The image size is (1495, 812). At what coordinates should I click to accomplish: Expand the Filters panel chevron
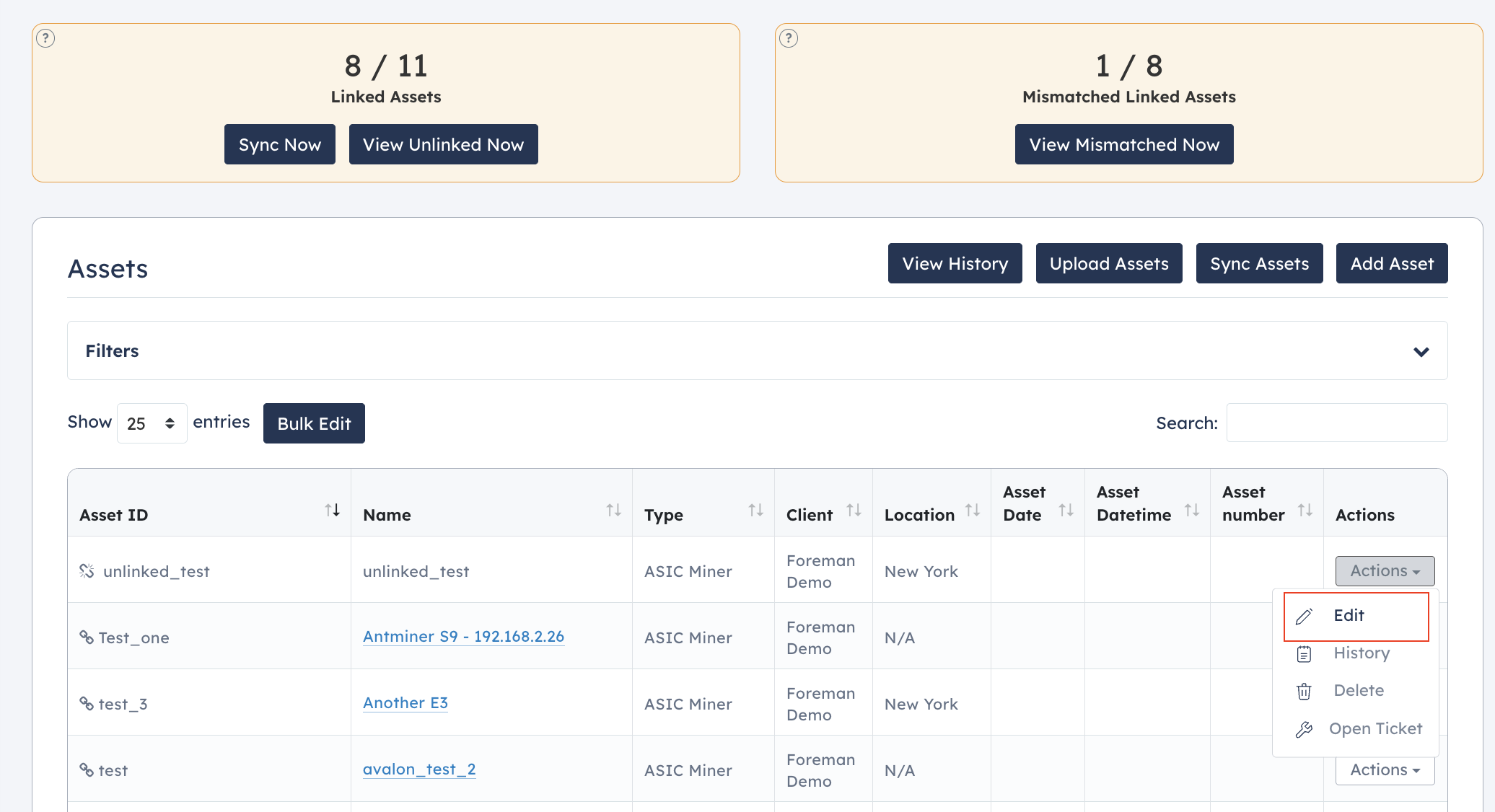(1421, 352)
